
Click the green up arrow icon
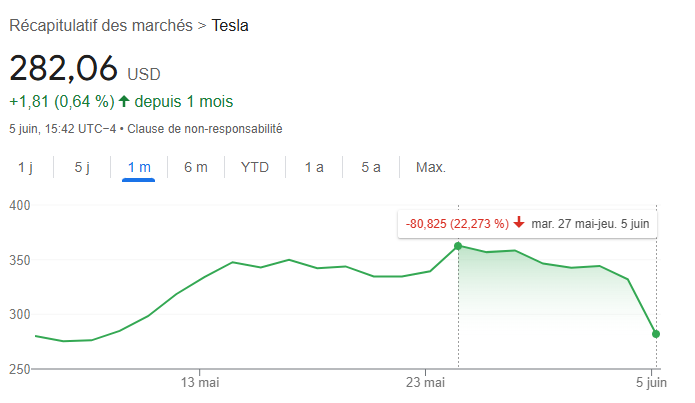click(124, 102)
